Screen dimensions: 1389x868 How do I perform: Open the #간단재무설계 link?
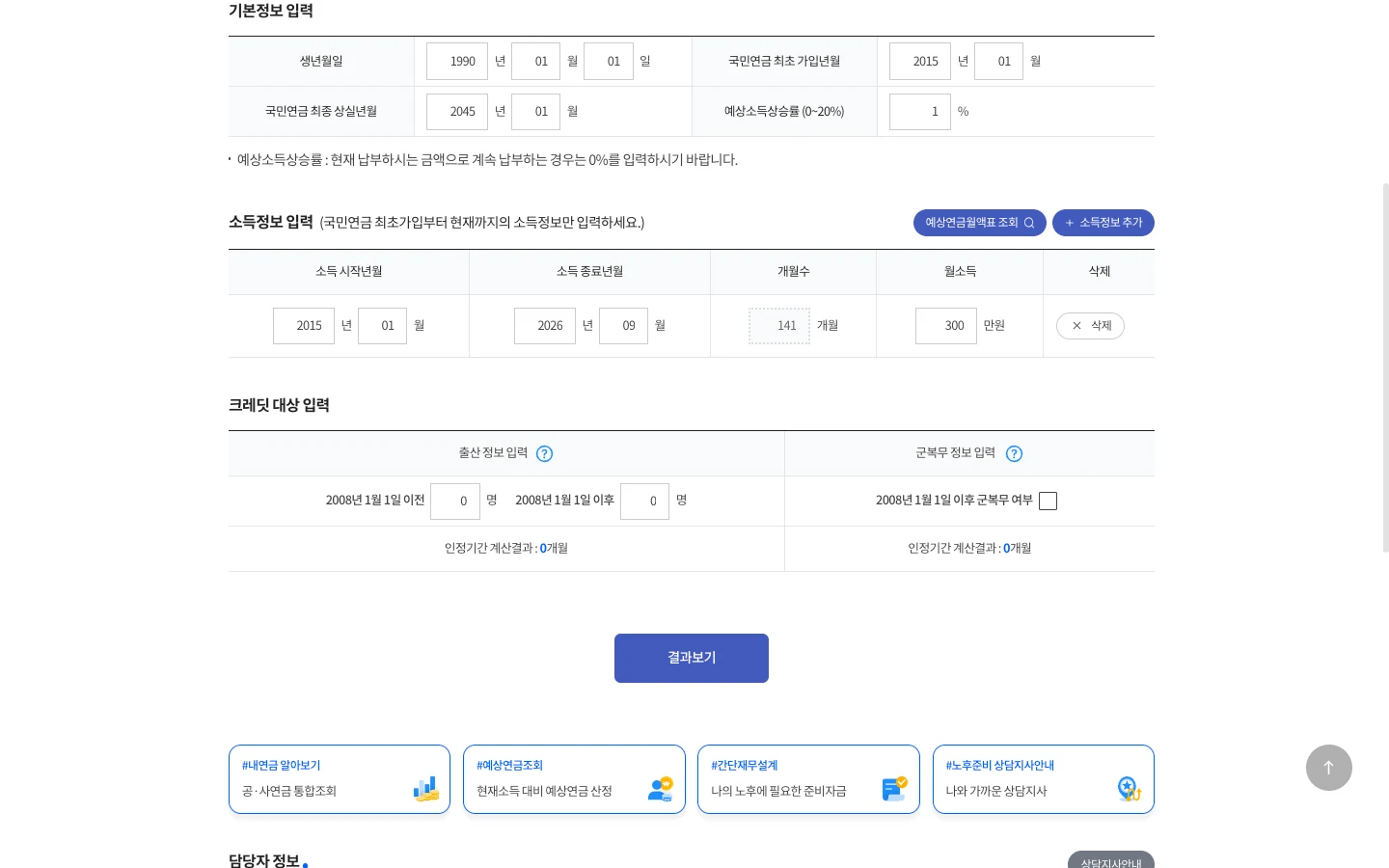click(808, 779)
